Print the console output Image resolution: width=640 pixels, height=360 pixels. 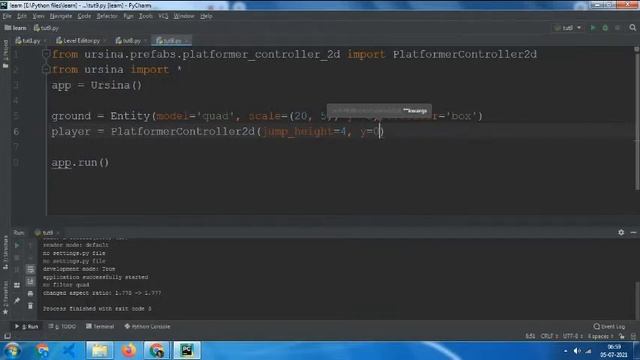(x=30, y=294)
